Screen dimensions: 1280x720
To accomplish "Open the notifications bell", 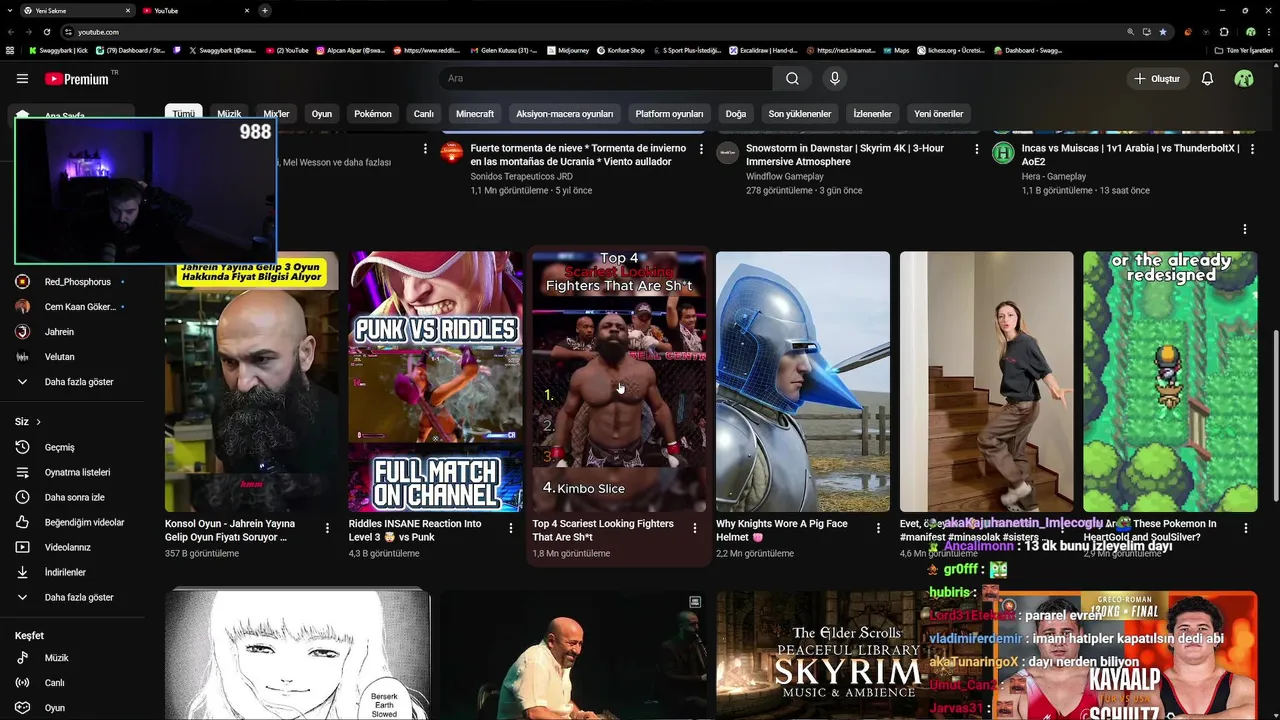I will (x=1207, y=78).
